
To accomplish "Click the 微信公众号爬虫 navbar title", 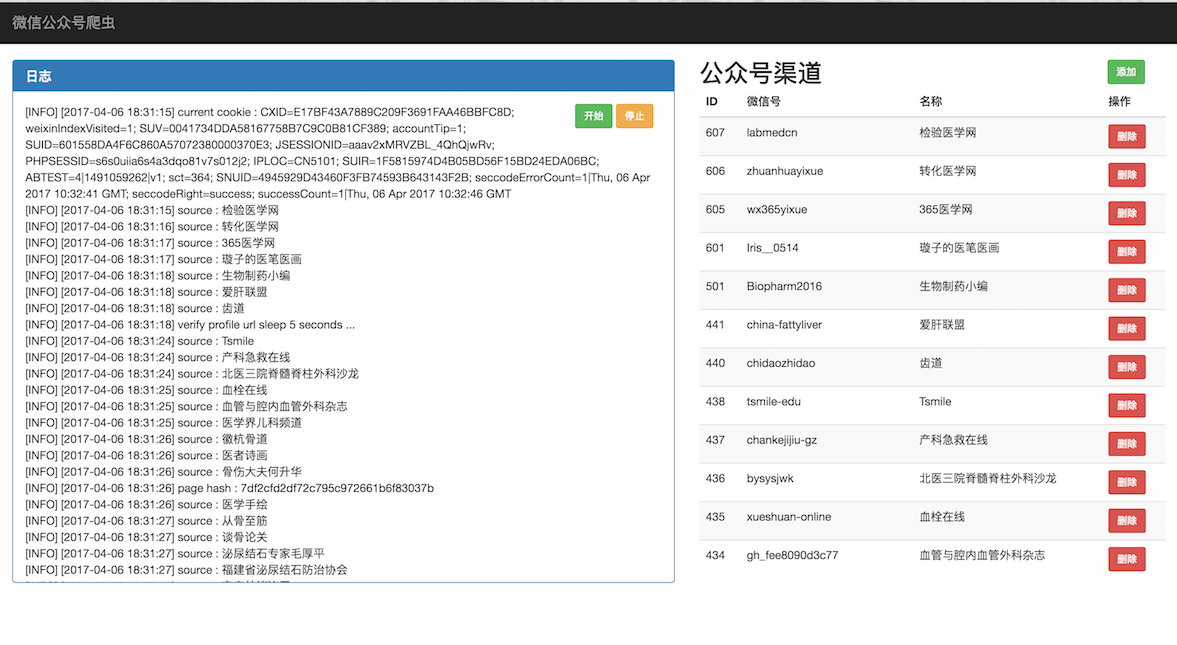I will tap(64, 23).
